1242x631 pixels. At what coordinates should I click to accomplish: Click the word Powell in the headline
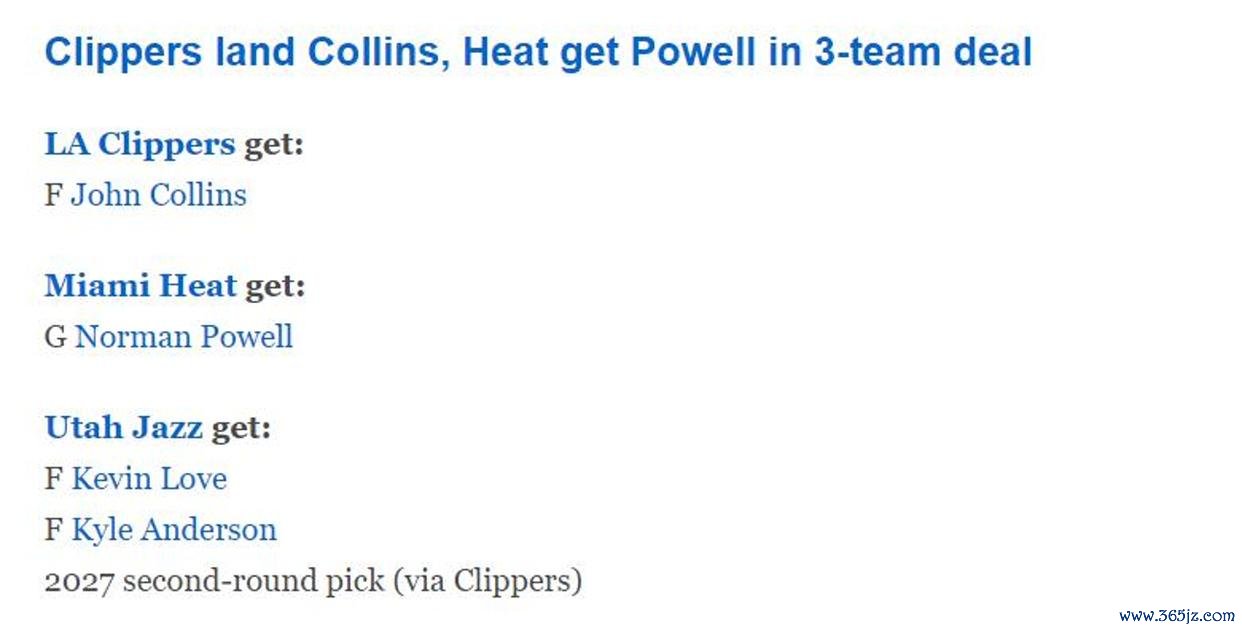692,53
